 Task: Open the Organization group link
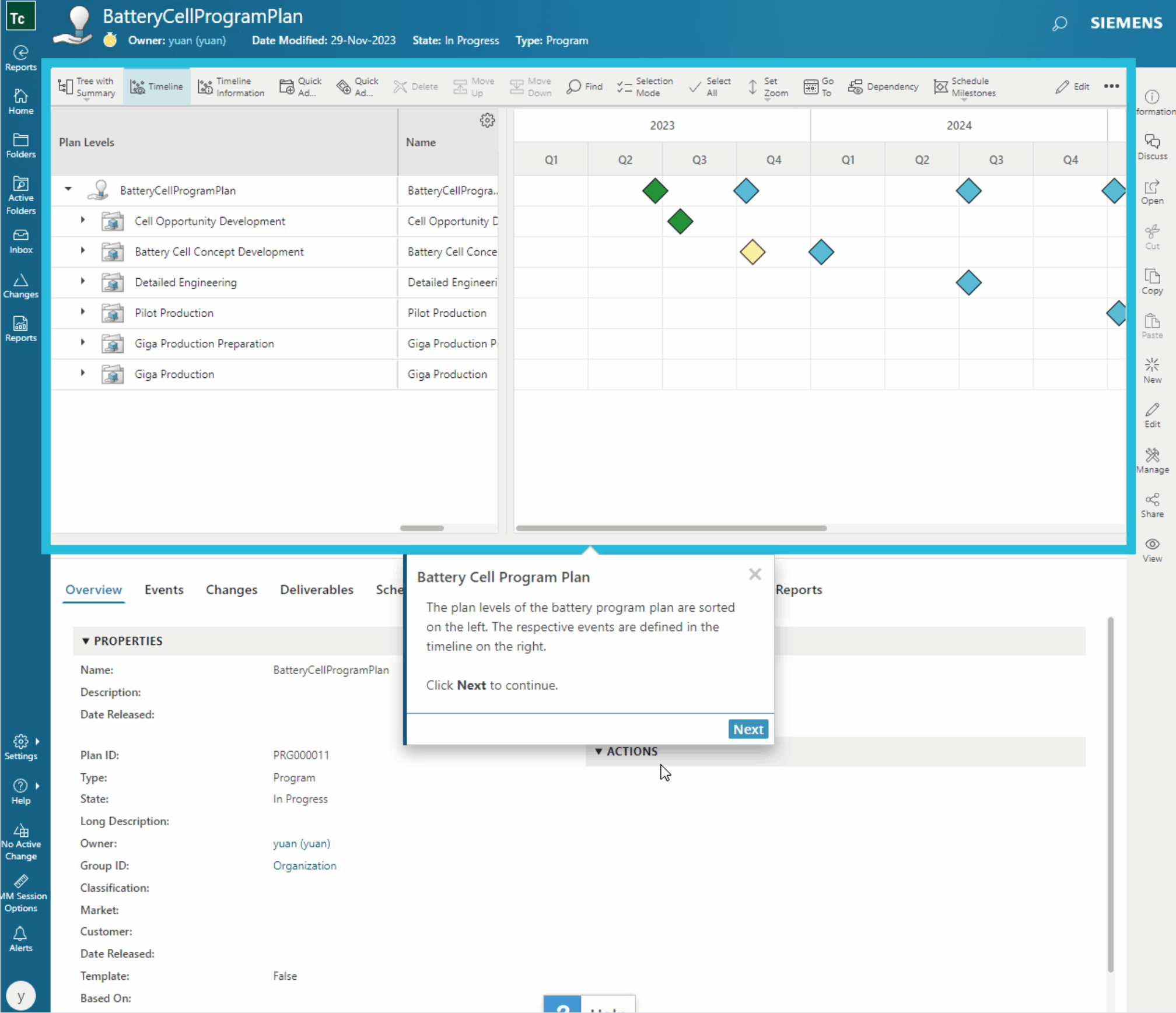[304, 865]
